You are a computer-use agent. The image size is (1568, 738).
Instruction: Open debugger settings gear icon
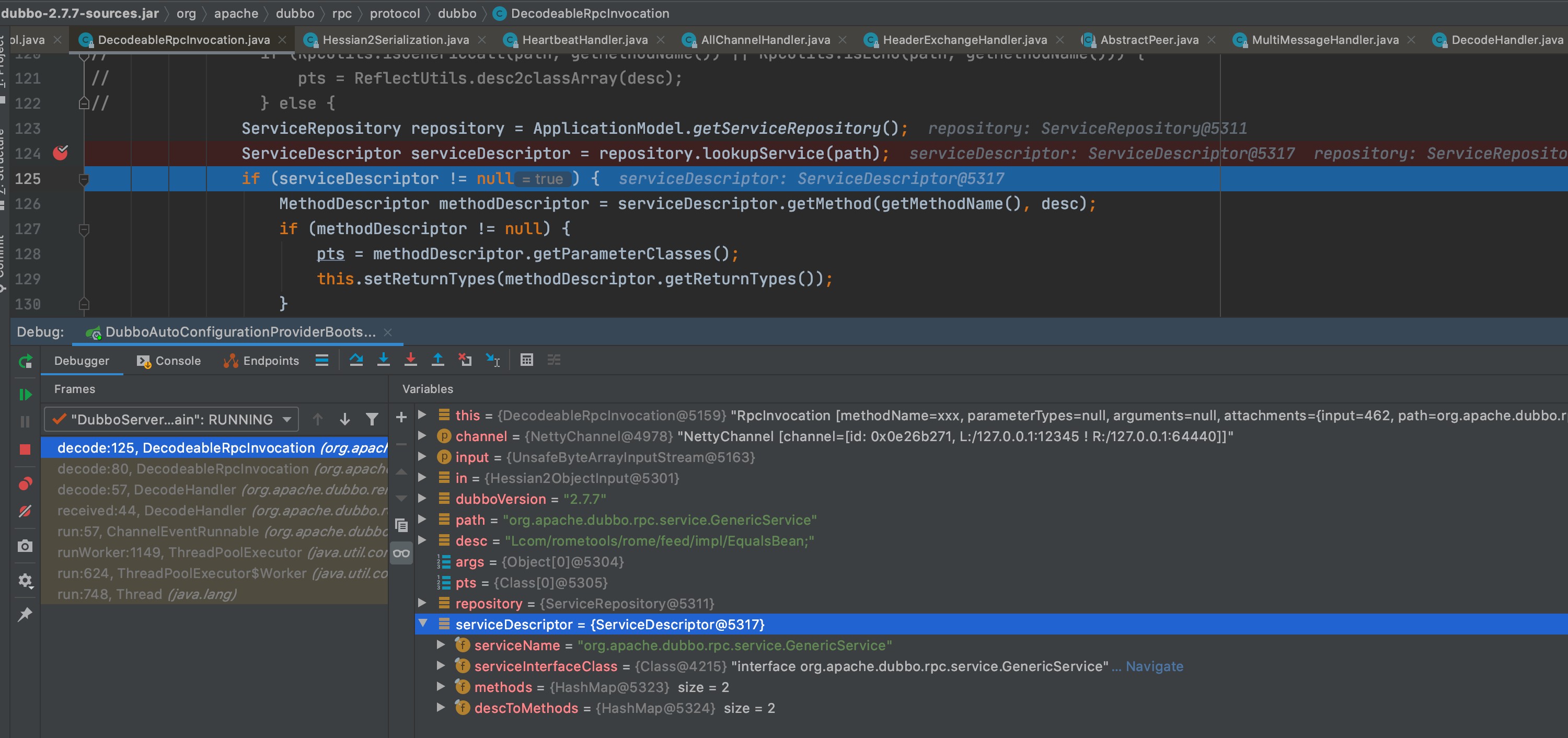click(x=25, y=580)
